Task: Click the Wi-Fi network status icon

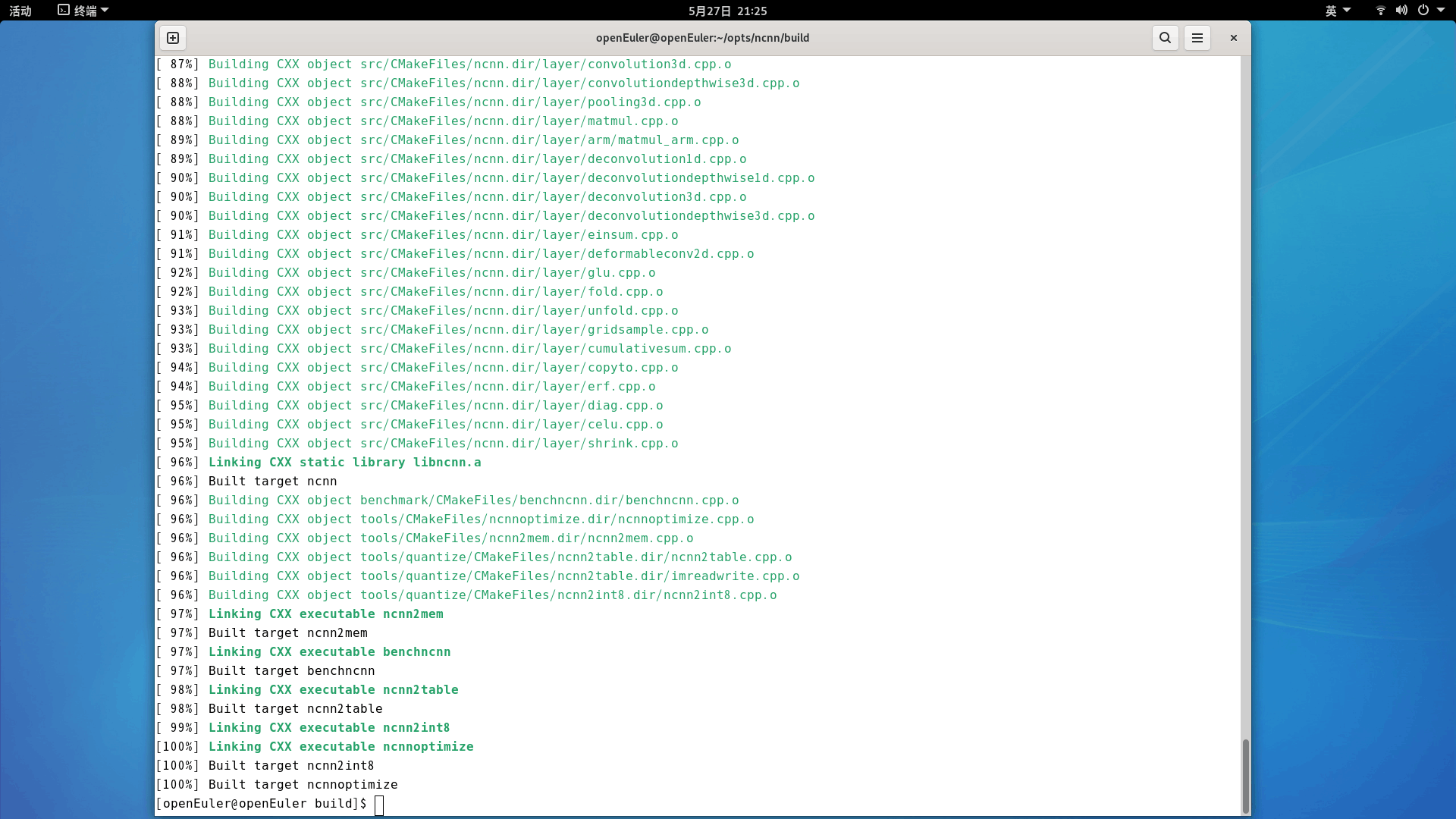Action: click(x=1380, y=11)
